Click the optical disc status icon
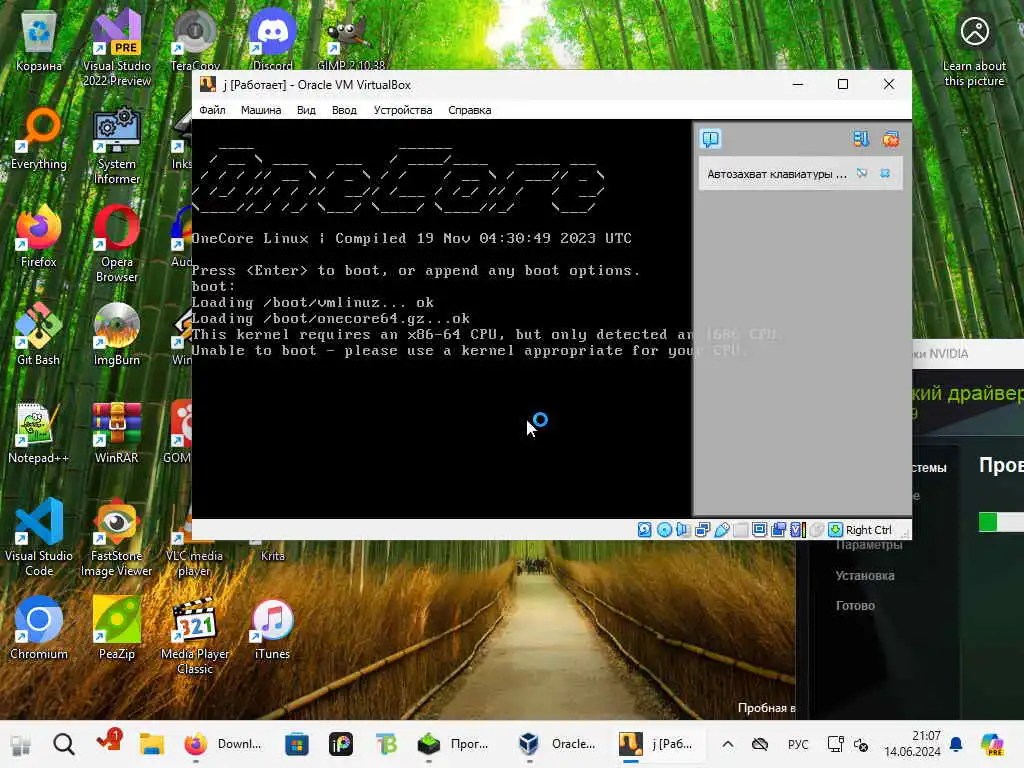This screenshot has height=768, width=1024. pos(664,530)
